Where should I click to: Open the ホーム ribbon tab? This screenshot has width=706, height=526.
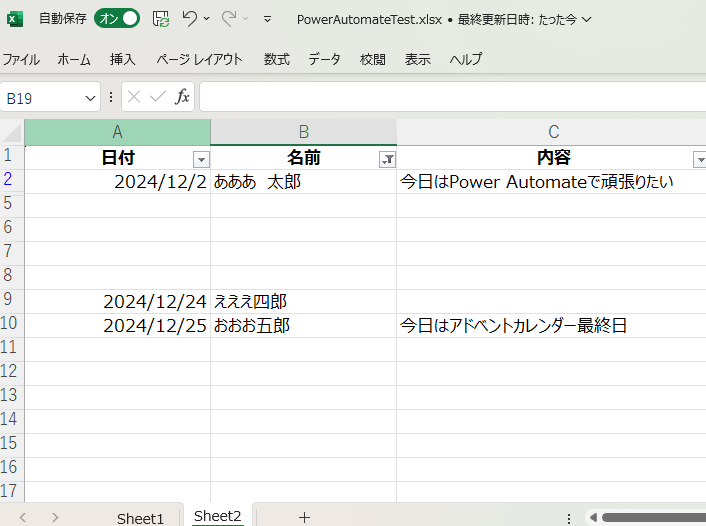point(74,59)
